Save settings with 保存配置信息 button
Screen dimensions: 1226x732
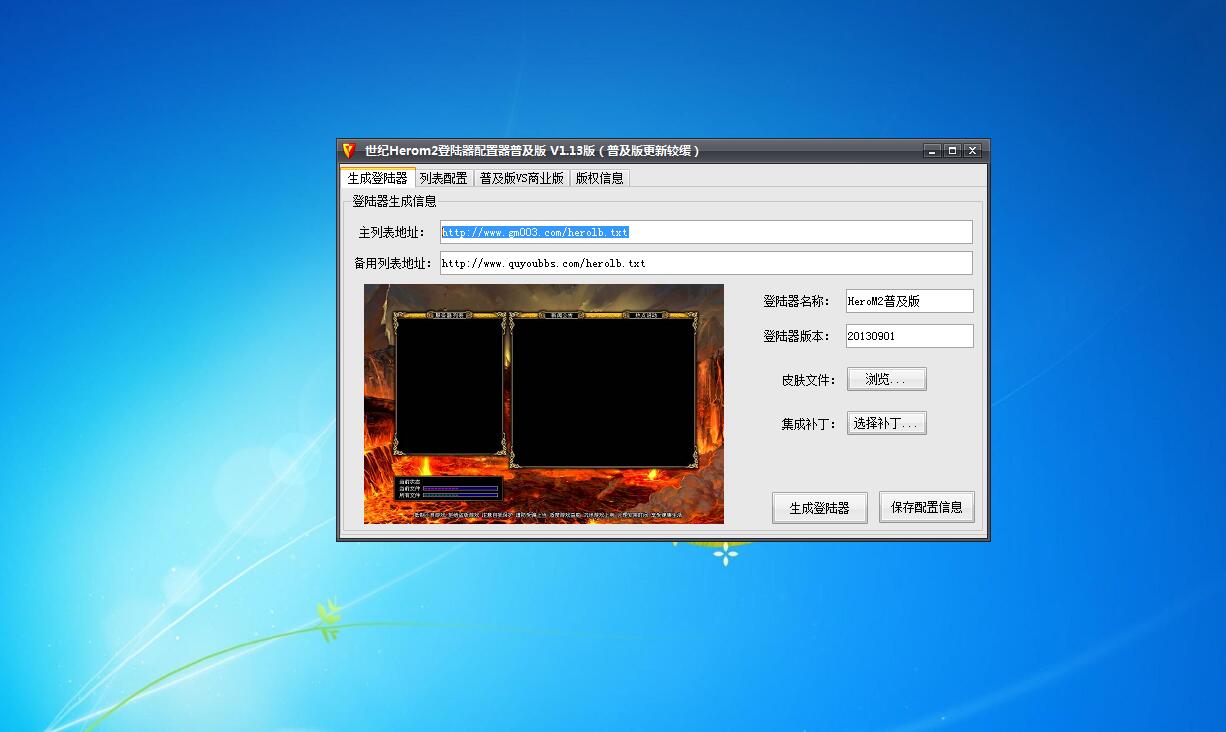926,507
